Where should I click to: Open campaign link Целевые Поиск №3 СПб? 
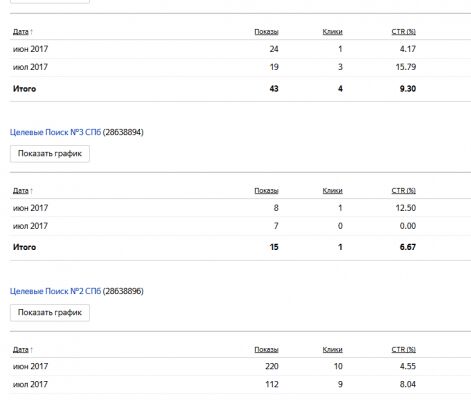click(55, 132)
